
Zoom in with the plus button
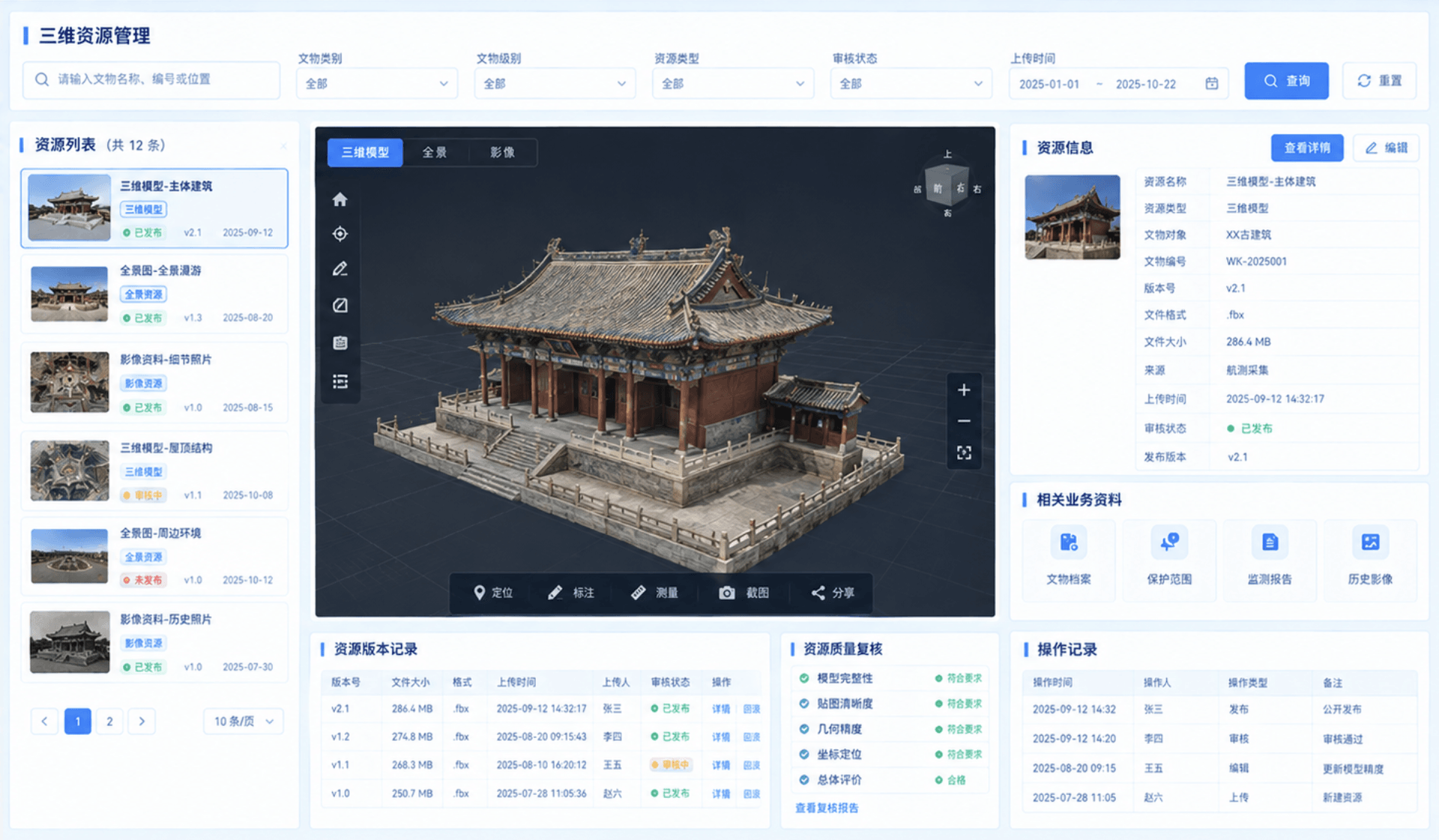(964, 390)
